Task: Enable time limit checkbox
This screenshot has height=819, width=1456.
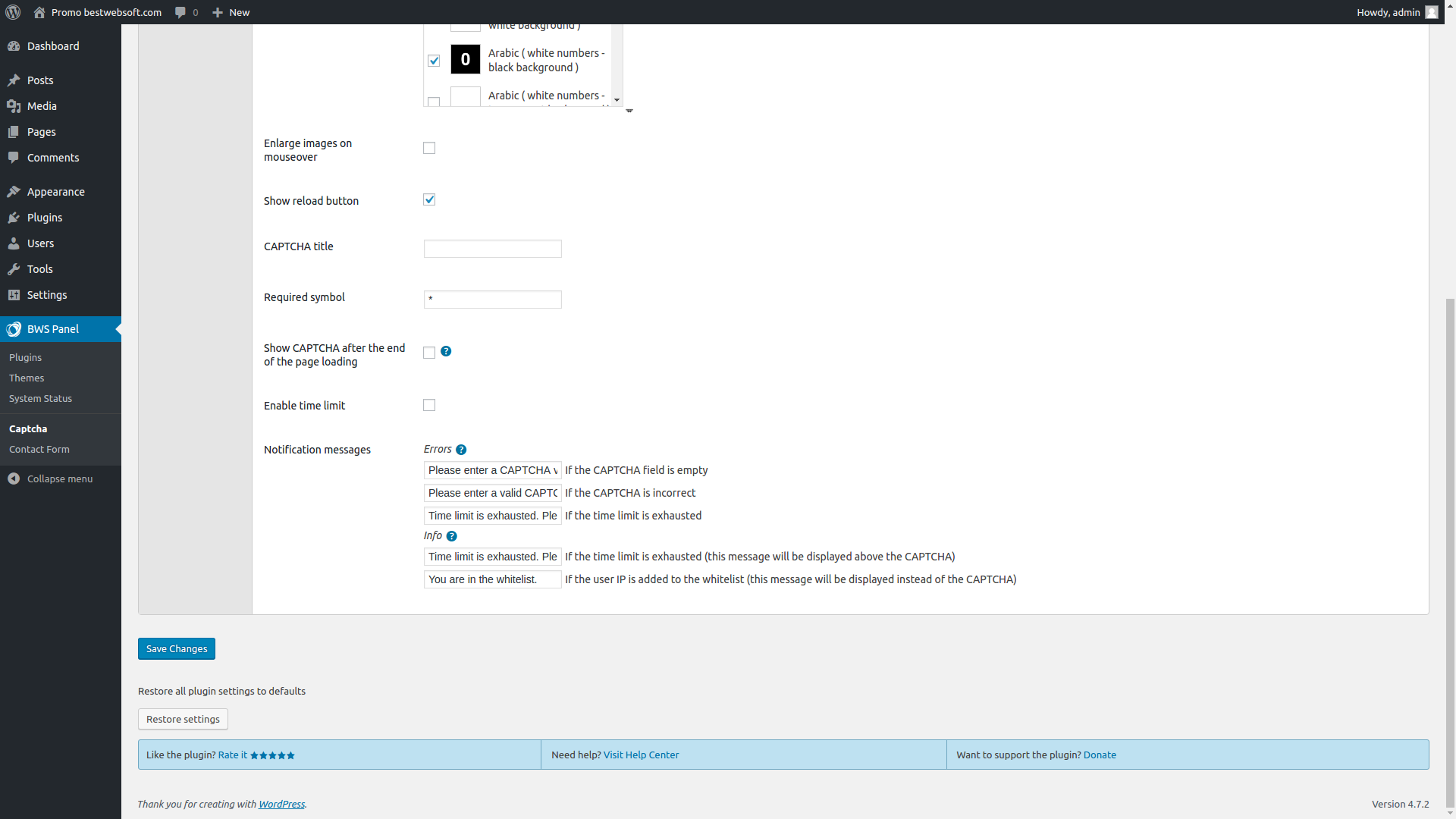Action: pyautogui.click(x=429, y=405)
